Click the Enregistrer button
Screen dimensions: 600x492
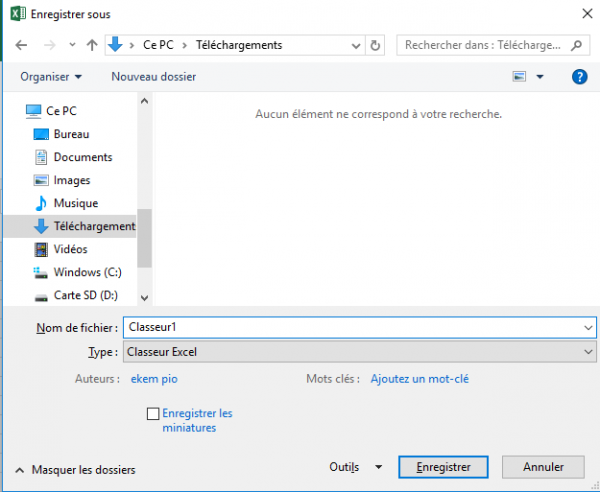(x=442, y=467)
